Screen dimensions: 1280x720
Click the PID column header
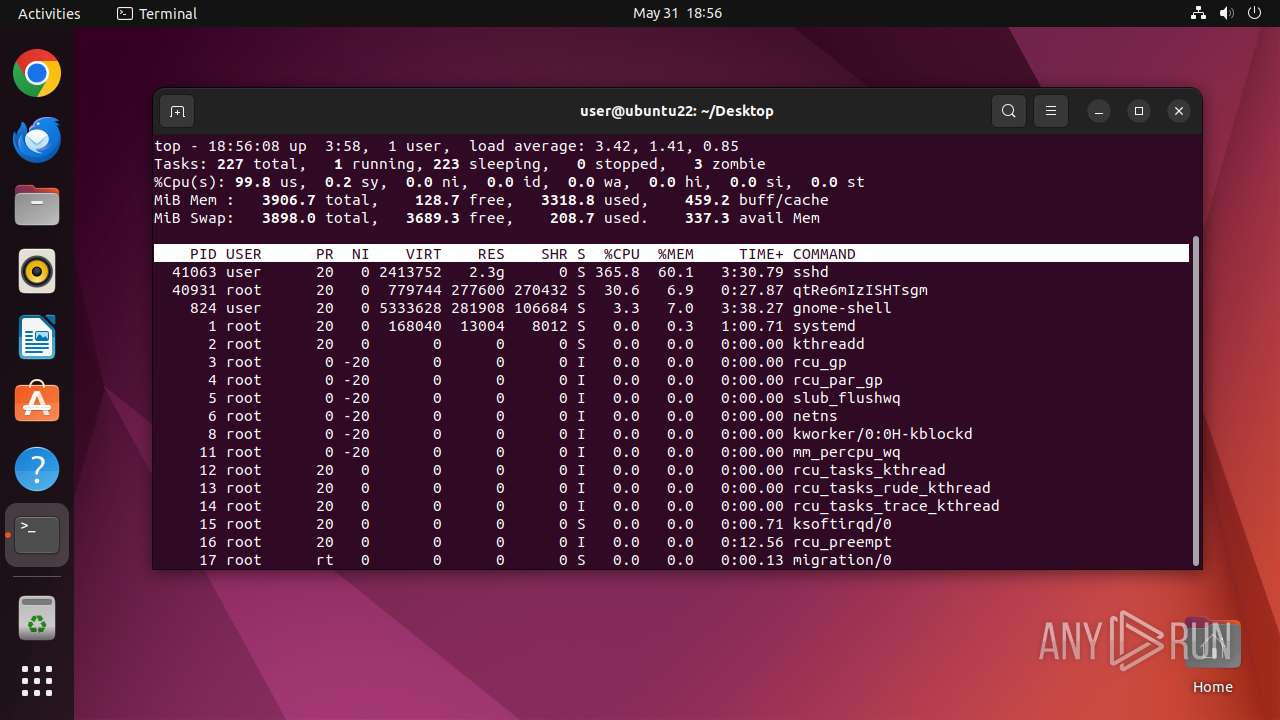pyautogui.click(x=203, y=254)
